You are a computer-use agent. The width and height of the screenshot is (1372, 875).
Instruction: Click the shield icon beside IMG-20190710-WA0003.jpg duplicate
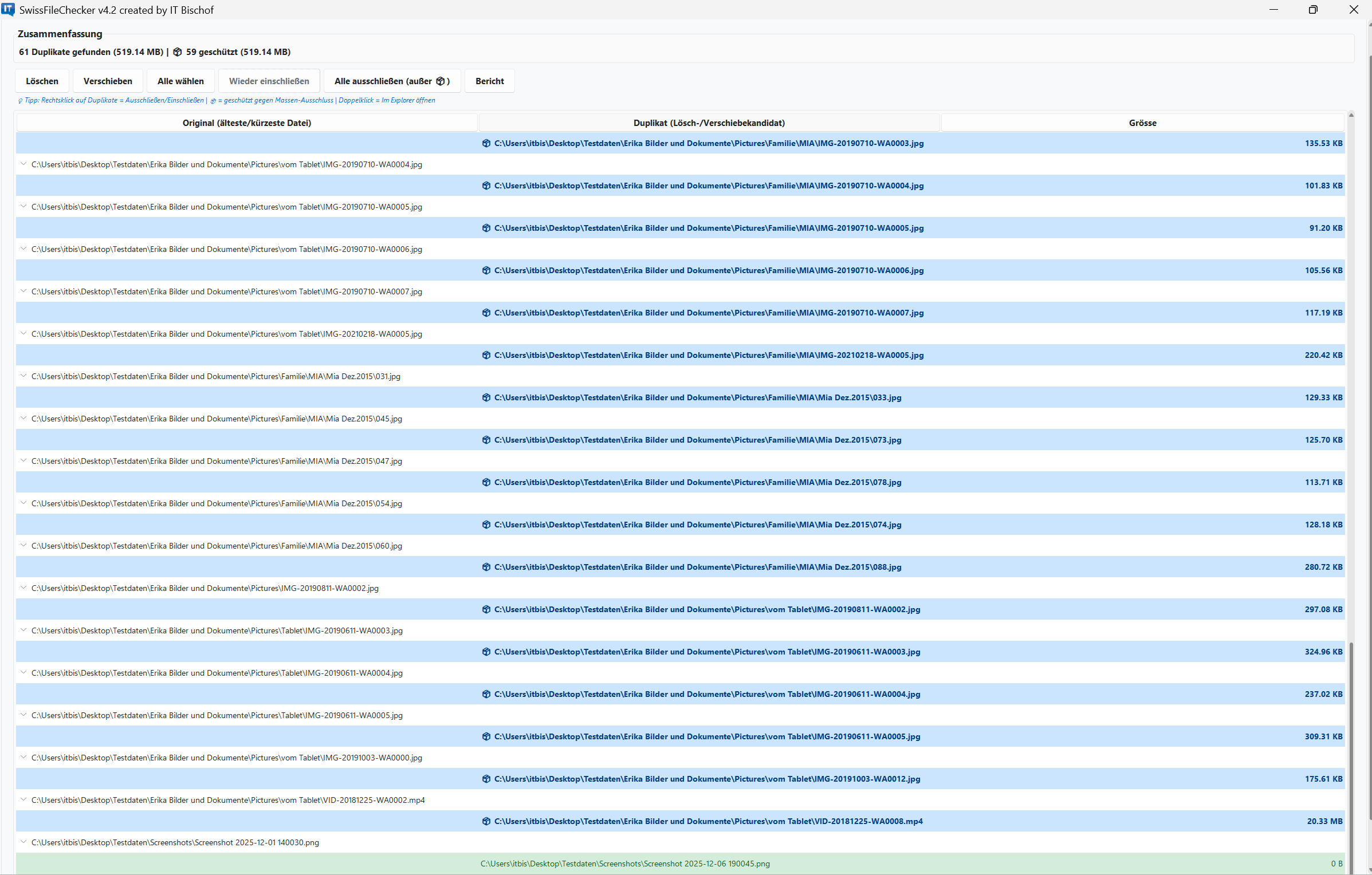[x=485, y=143]
